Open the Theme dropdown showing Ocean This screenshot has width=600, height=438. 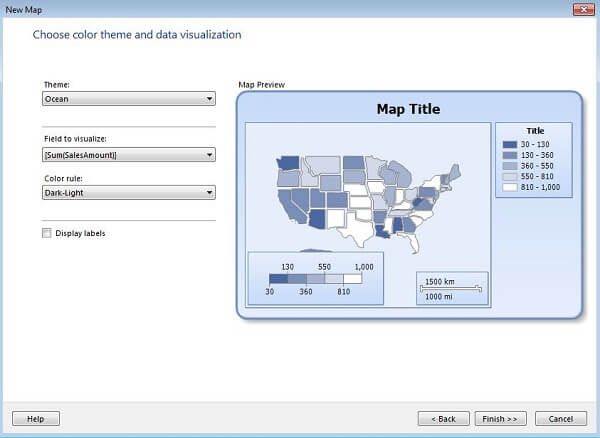pos(129,99)
